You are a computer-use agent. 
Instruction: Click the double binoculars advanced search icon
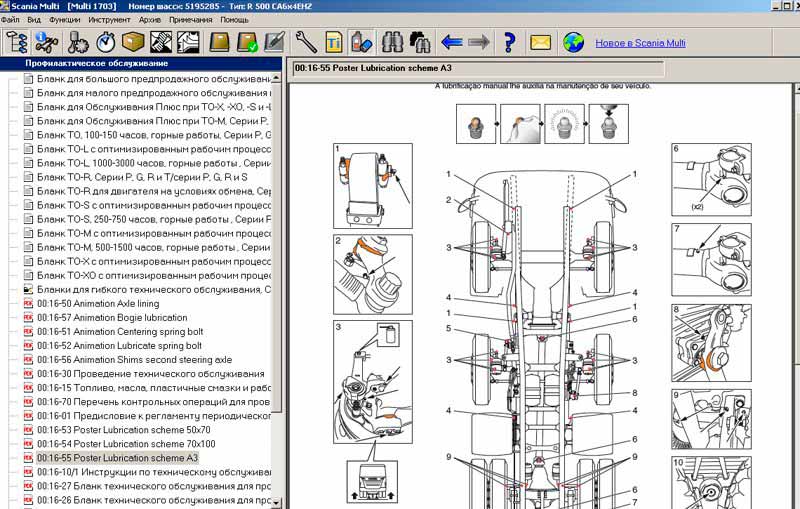coord(420,42)
